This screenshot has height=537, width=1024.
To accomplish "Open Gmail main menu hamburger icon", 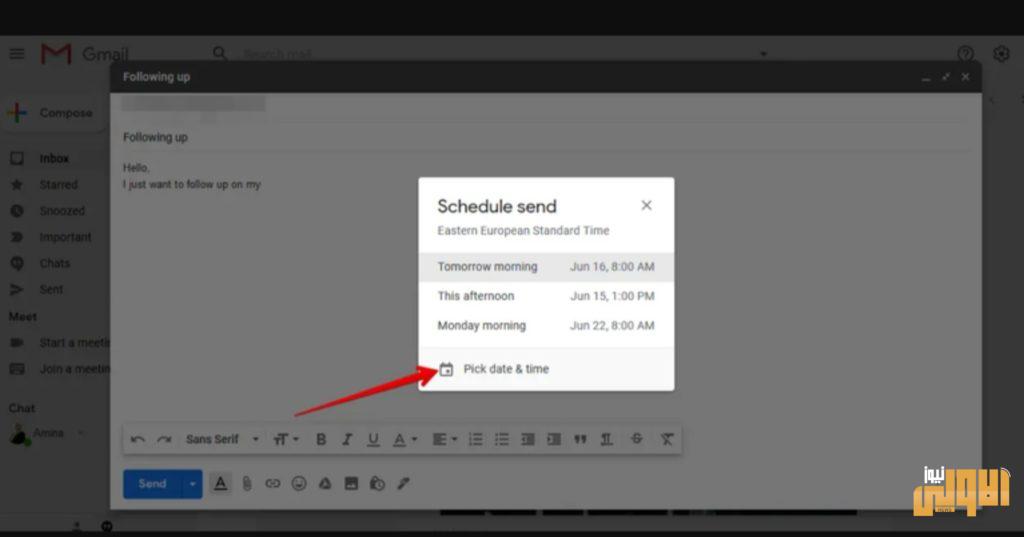I will point(17,54).
